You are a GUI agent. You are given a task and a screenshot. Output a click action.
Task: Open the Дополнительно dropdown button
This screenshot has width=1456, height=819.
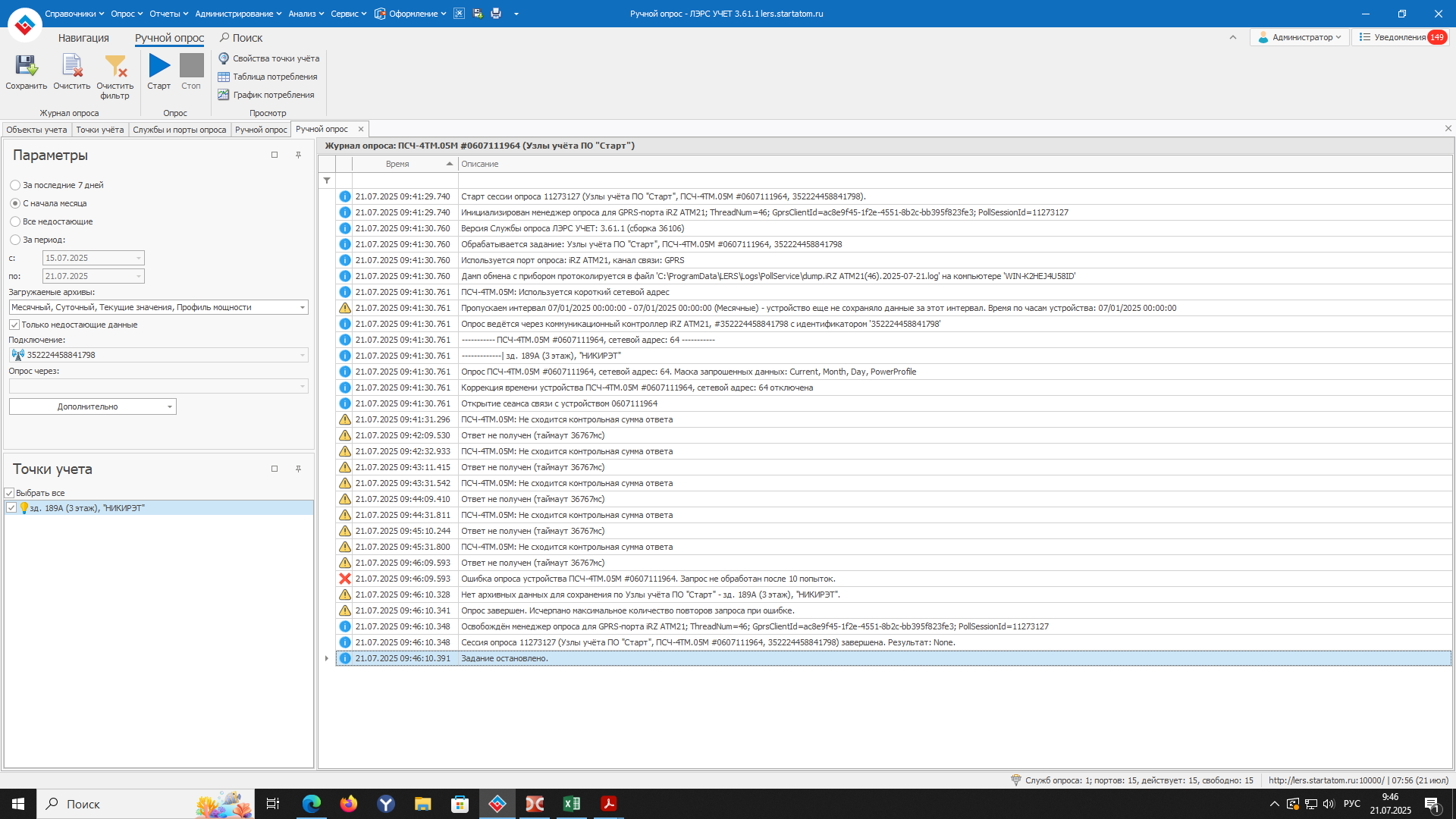coord(93,406)
